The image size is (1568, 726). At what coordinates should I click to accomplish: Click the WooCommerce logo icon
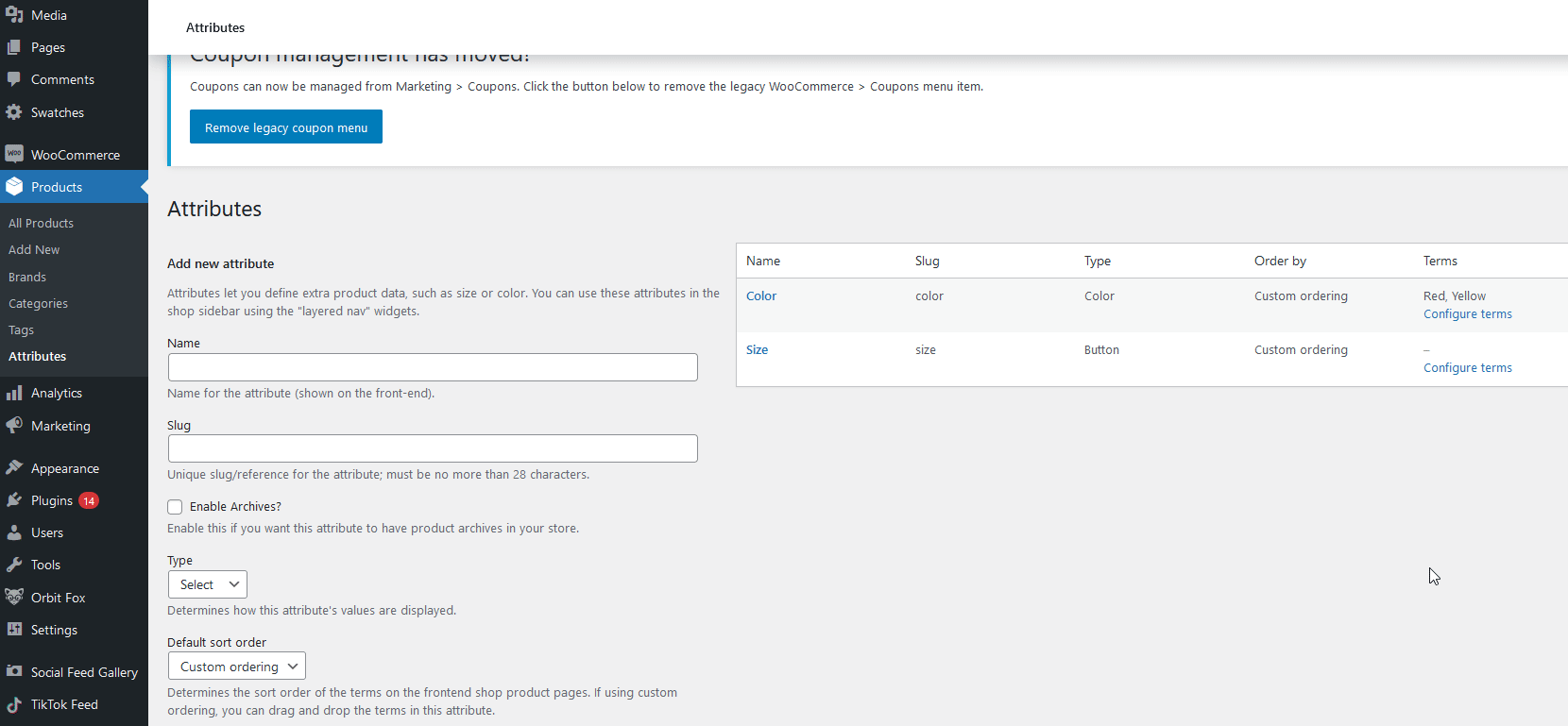[14, 154]
